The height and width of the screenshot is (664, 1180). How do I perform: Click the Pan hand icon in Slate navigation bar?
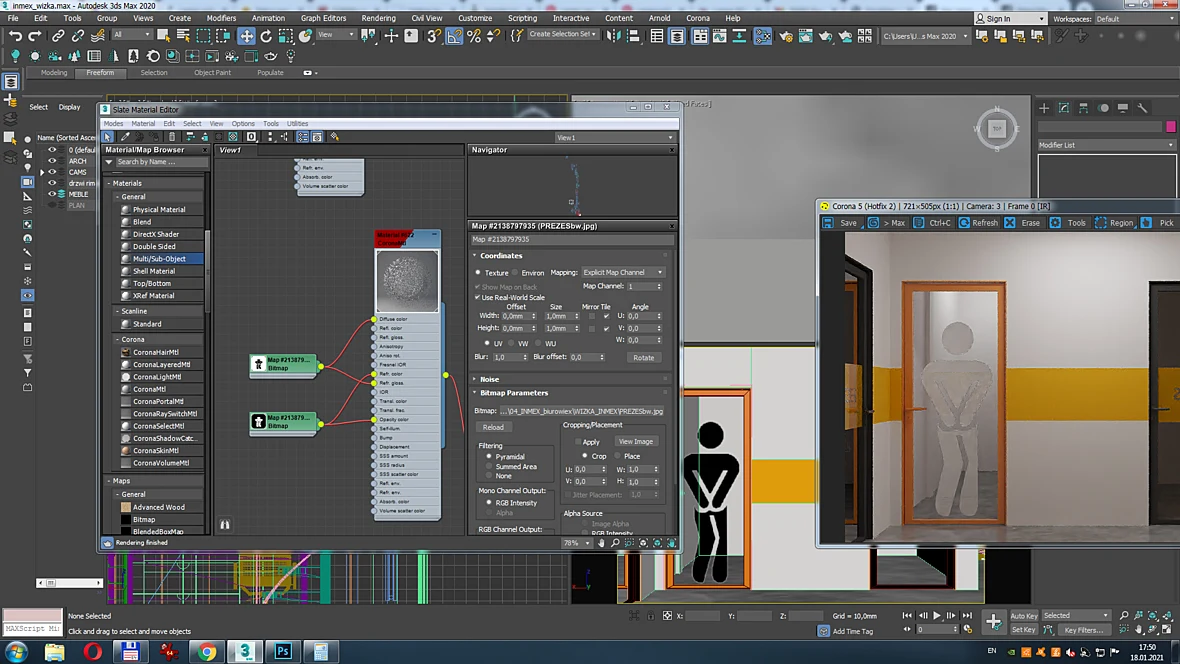point(601,543)
